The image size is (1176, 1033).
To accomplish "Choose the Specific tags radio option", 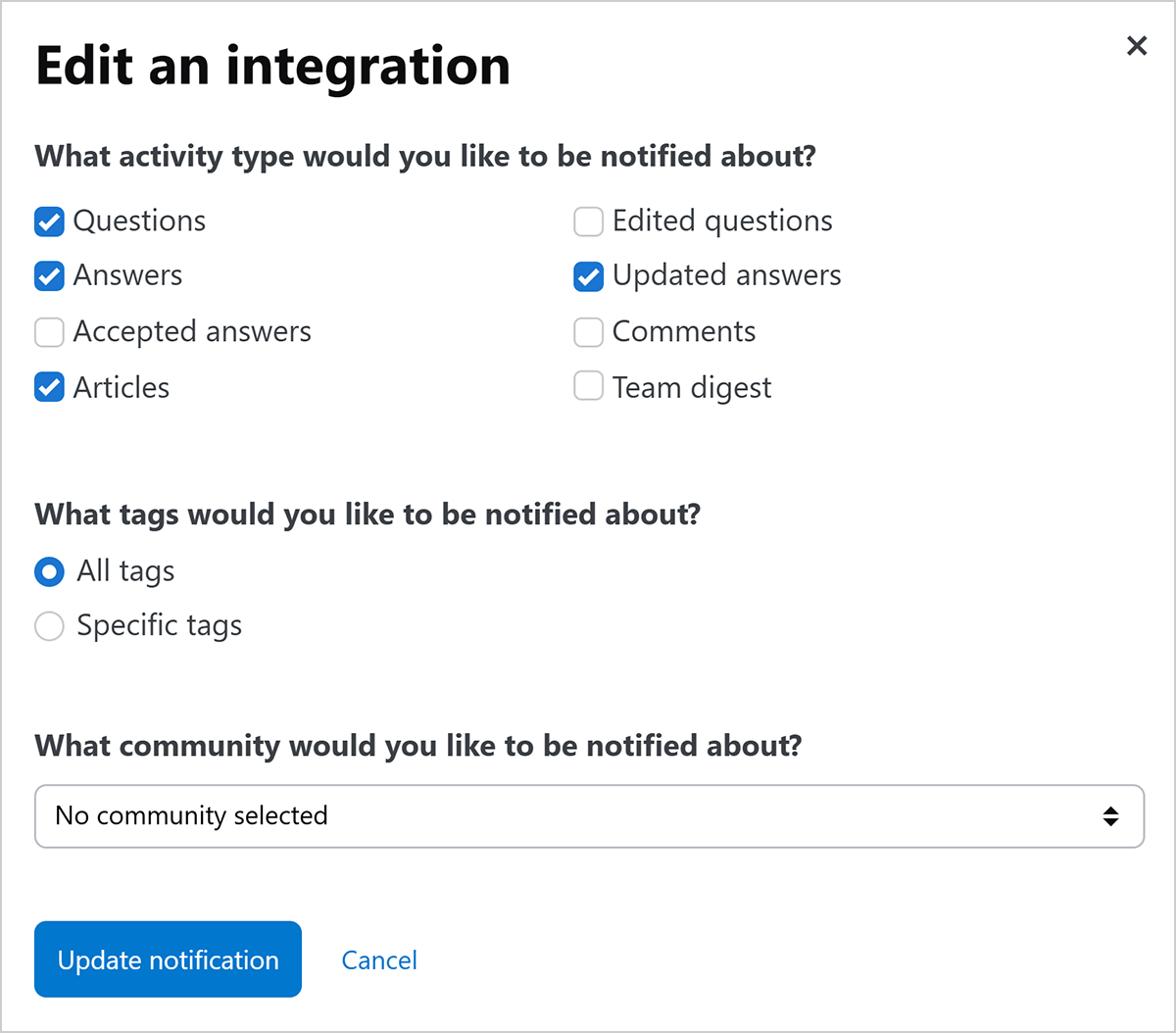I will click(x=49, y=626).
